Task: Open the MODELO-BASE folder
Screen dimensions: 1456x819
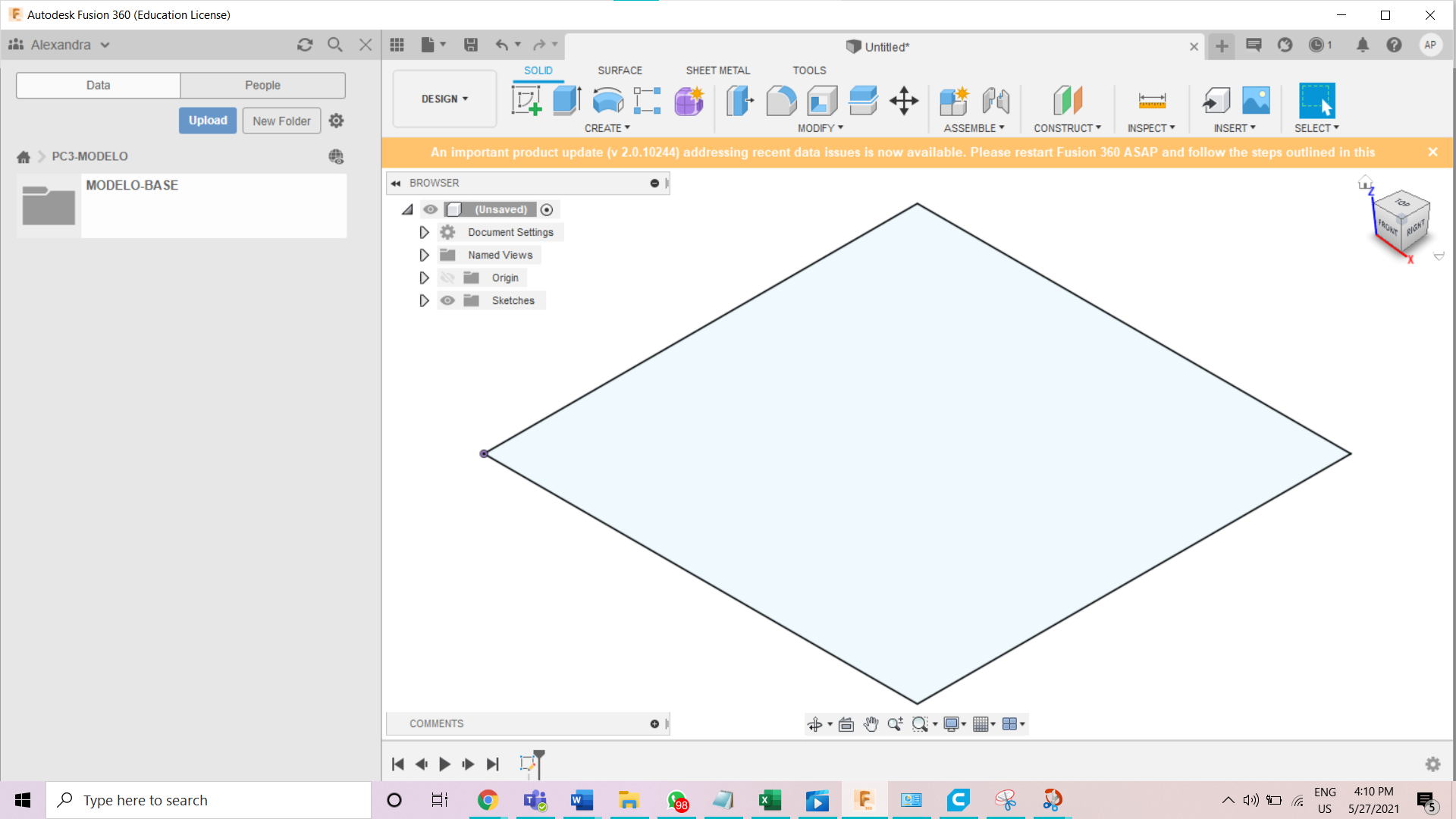Action: coord(181,206)
